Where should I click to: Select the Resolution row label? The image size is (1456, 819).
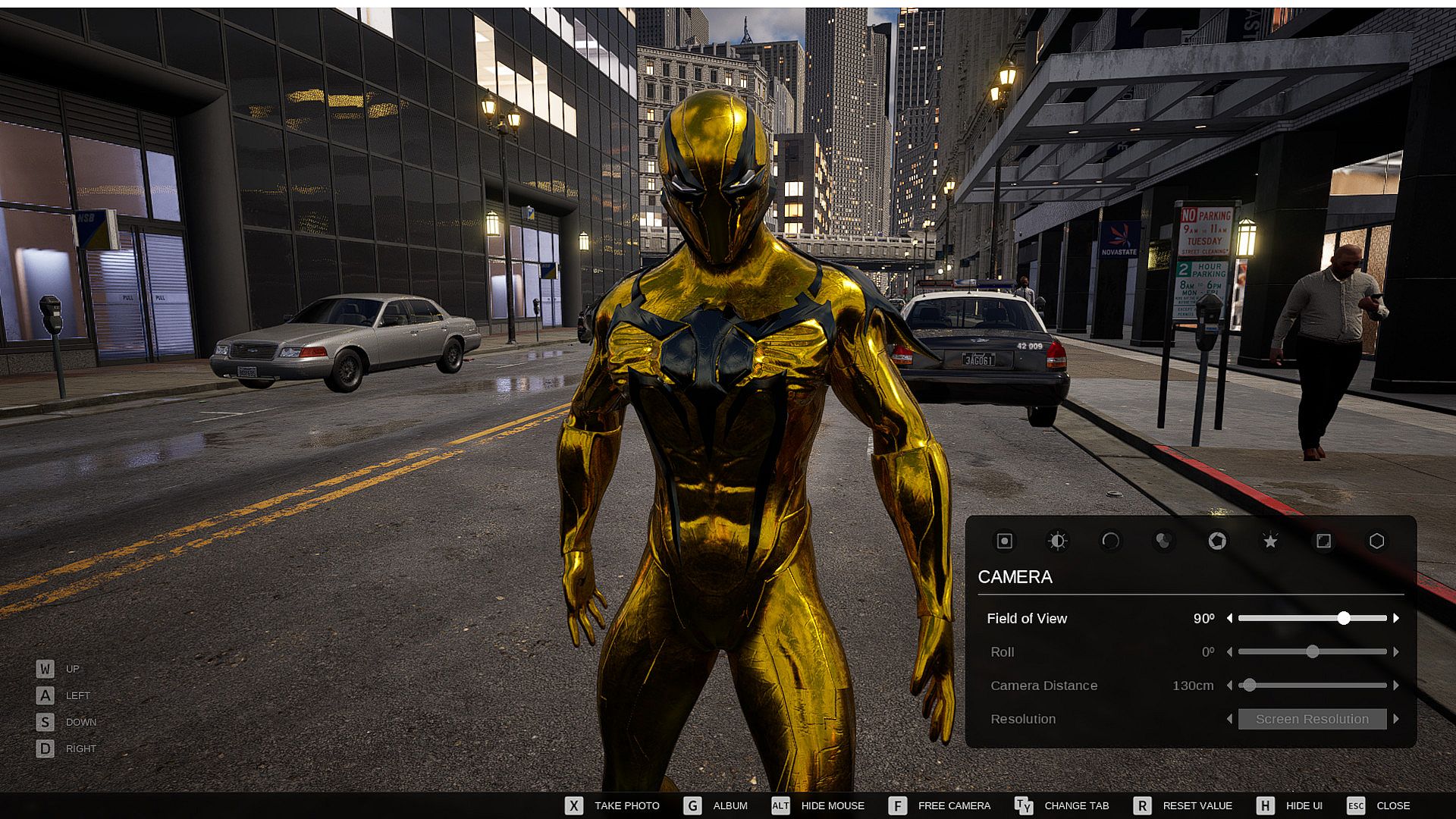tap(1023, 718)
